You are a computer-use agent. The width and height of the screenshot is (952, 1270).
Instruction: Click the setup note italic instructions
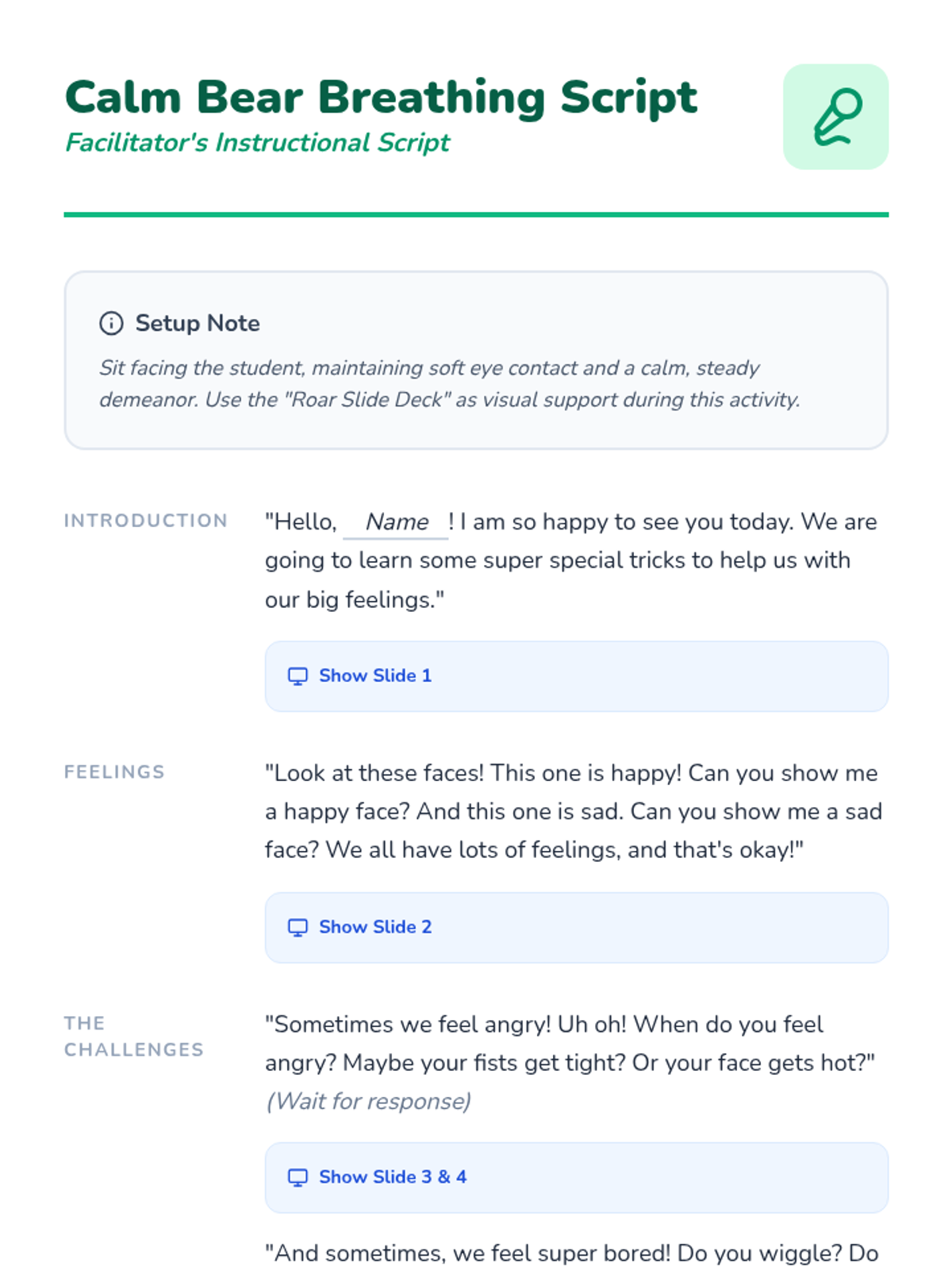point(450,383)
